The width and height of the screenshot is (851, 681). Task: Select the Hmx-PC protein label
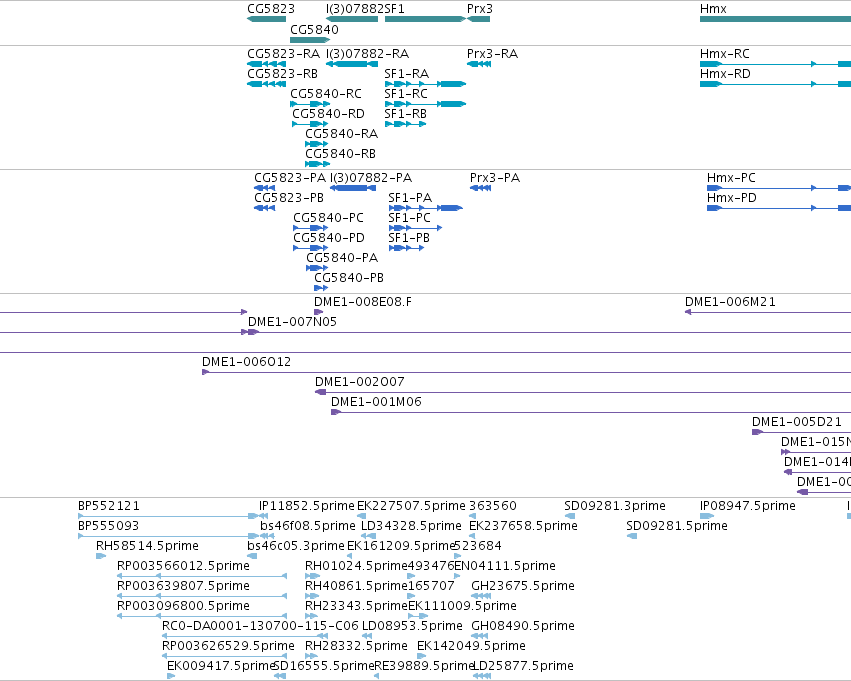tap(731, 178)
